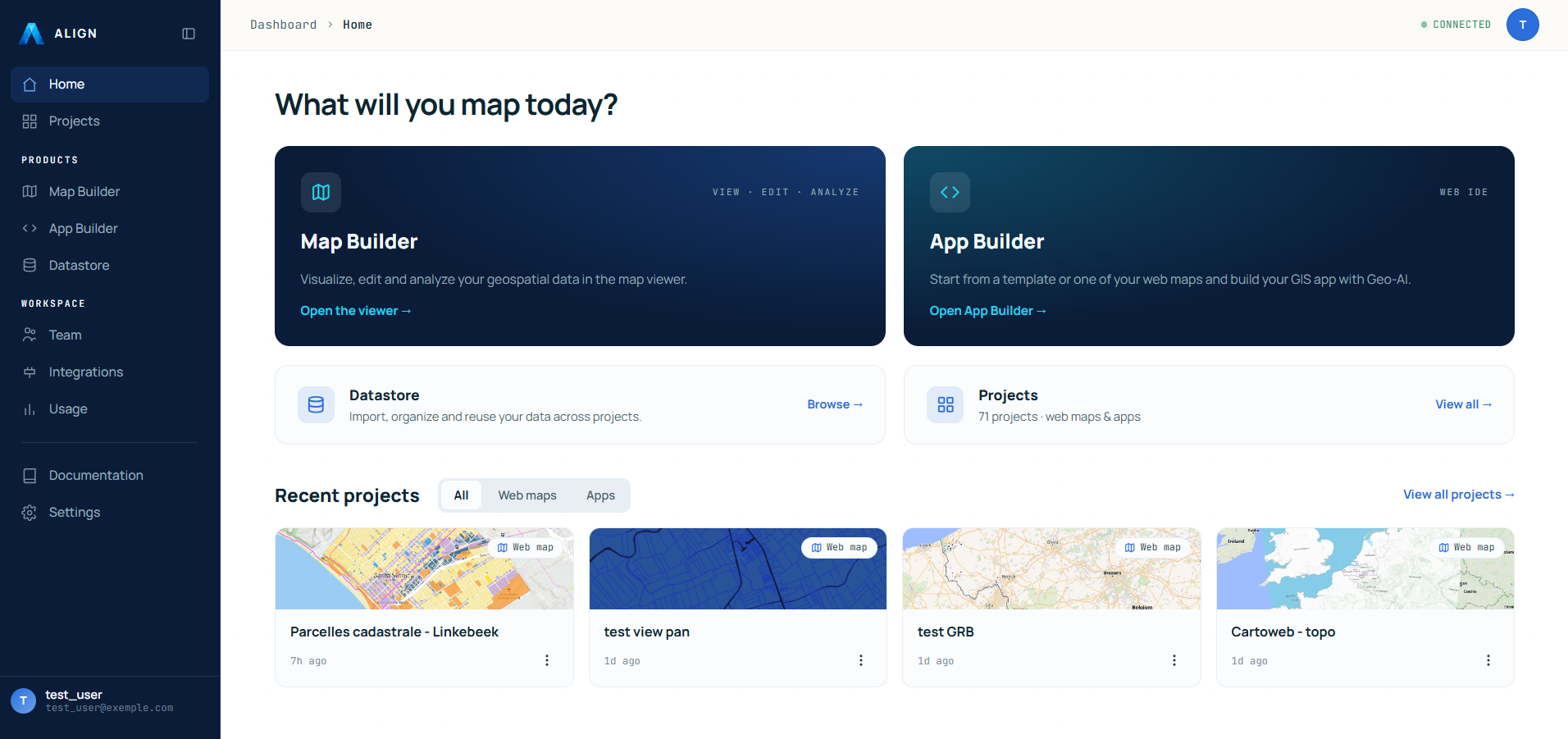Click the Team people icon in sidebar
The height and width of the screenshot is (739, 1568).
click(x=30, y=335)
